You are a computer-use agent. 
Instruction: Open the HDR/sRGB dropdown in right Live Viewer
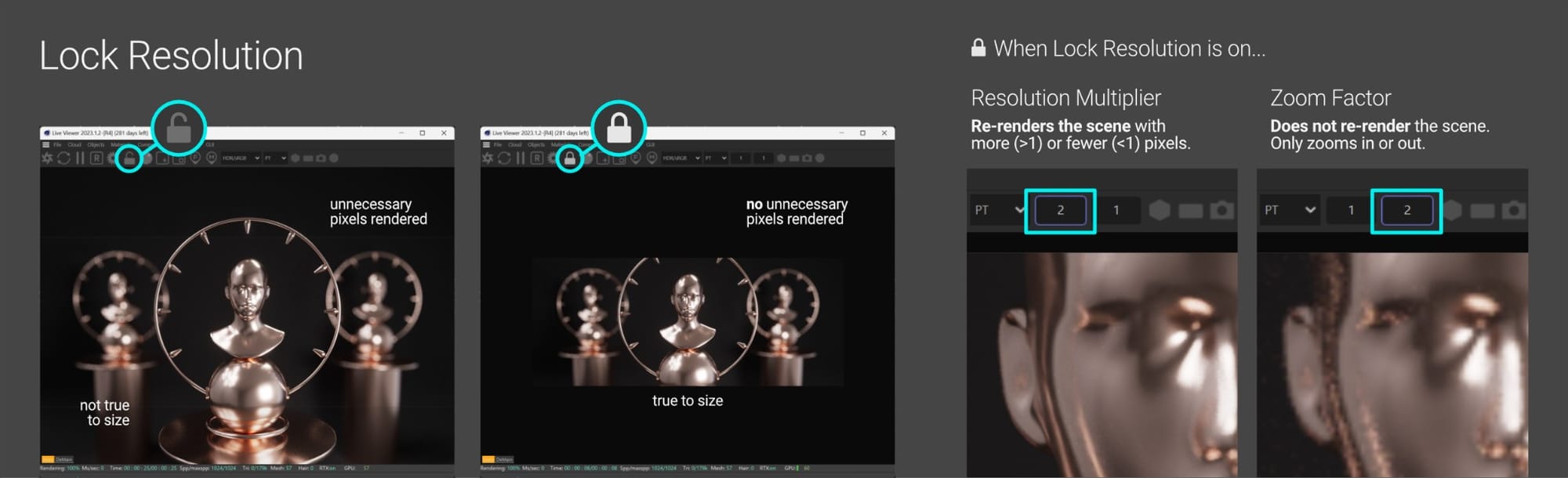click(681, 158)
